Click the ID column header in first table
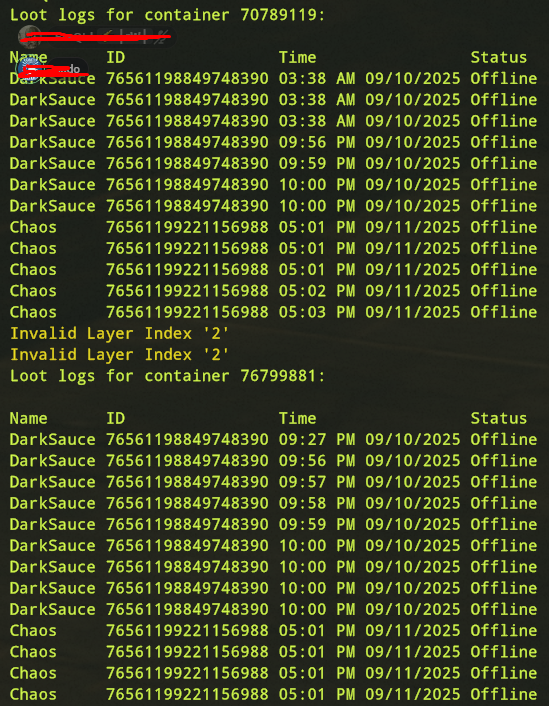 point(115,58)
